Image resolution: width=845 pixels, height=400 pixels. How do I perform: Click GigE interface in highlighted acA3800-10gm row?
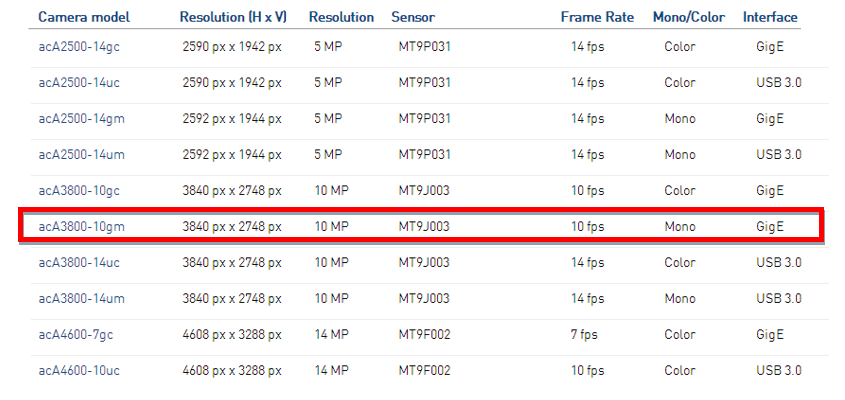coord(770,227)
